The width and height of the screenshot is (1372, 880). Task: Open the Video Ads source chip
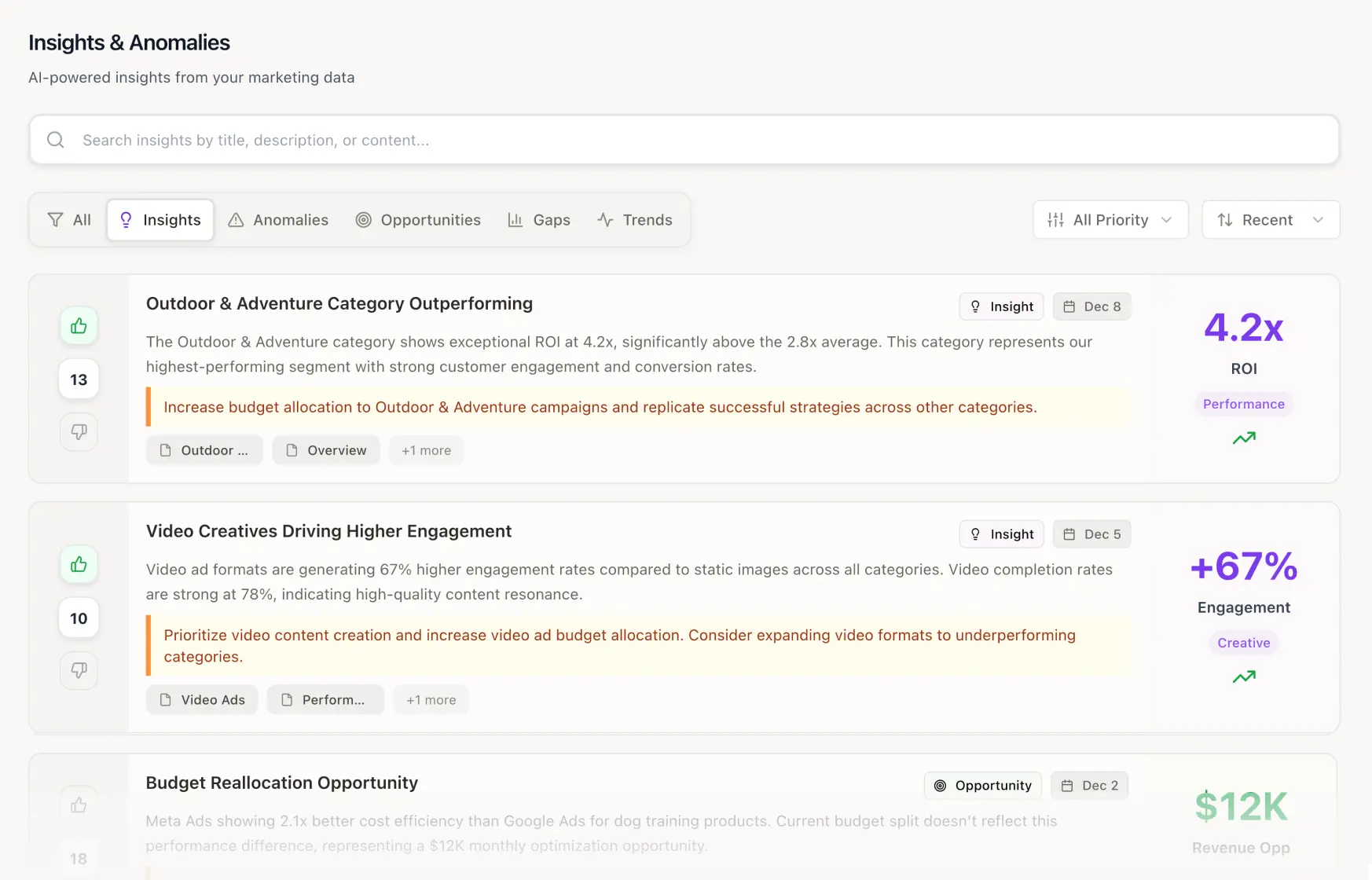click(x=202, y=700)
